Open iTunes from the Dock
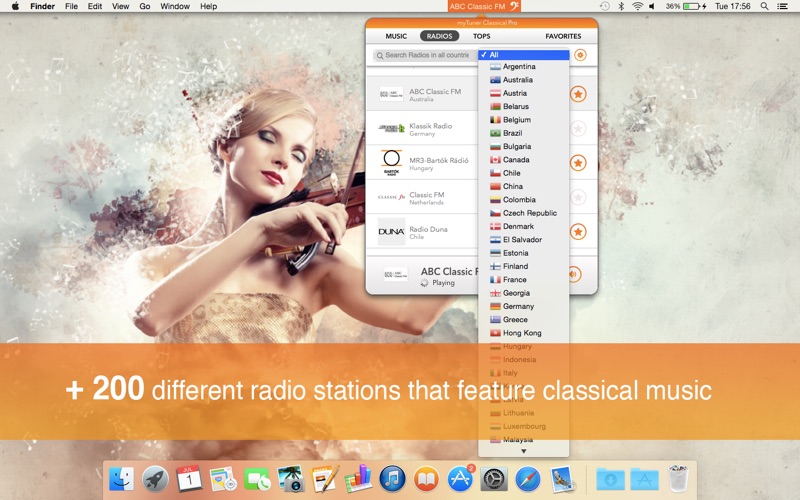Image resolution: width=800 pixels, height=500 pixels. (x=392, y=479)
